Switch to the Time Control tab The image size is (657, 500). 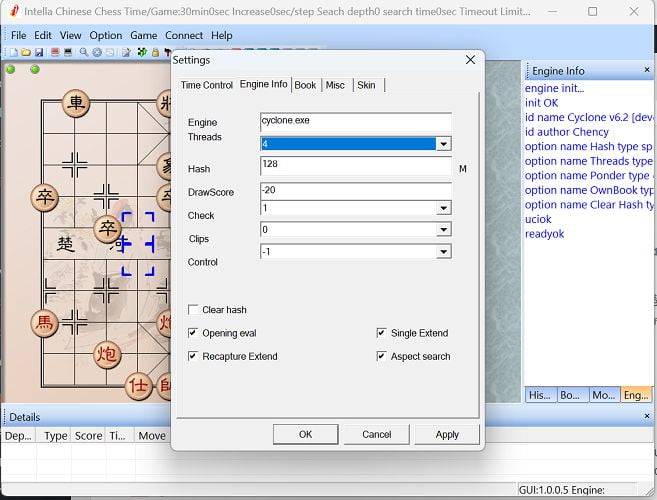pos(206,85)
